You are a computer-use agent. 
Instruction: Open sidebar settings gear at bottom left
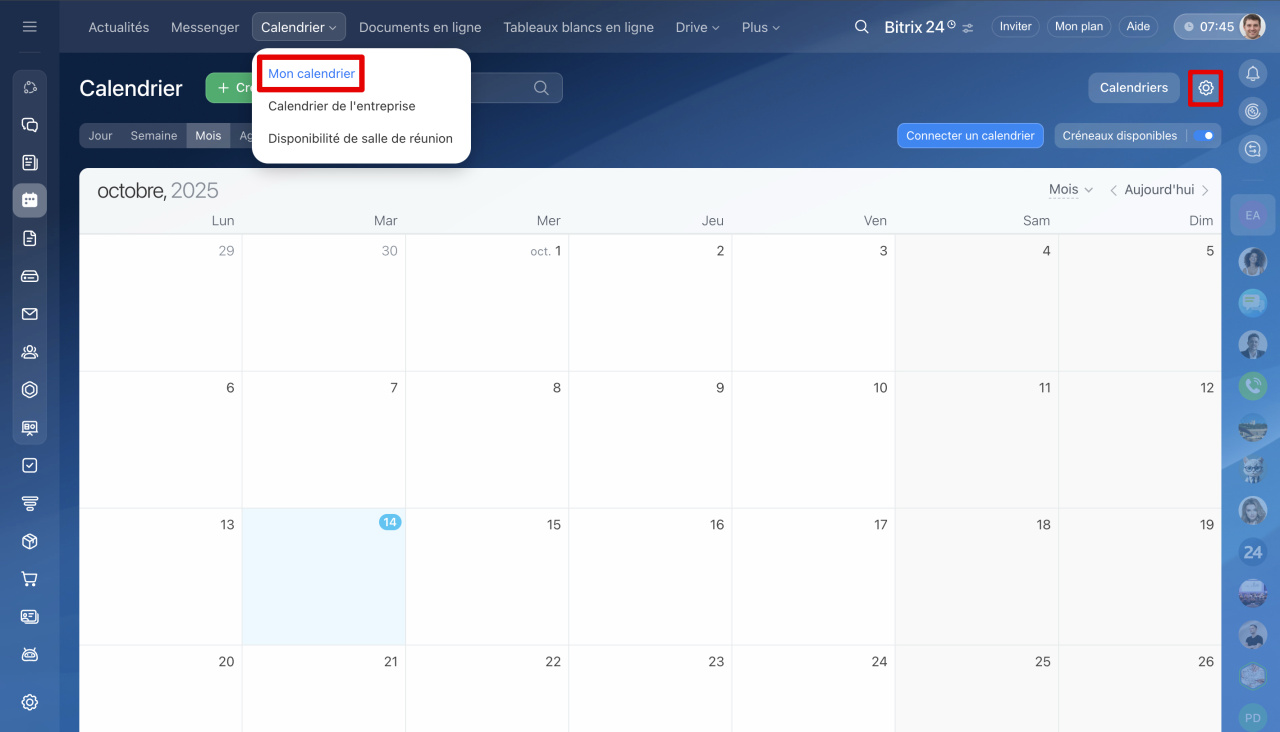(29, 702)
